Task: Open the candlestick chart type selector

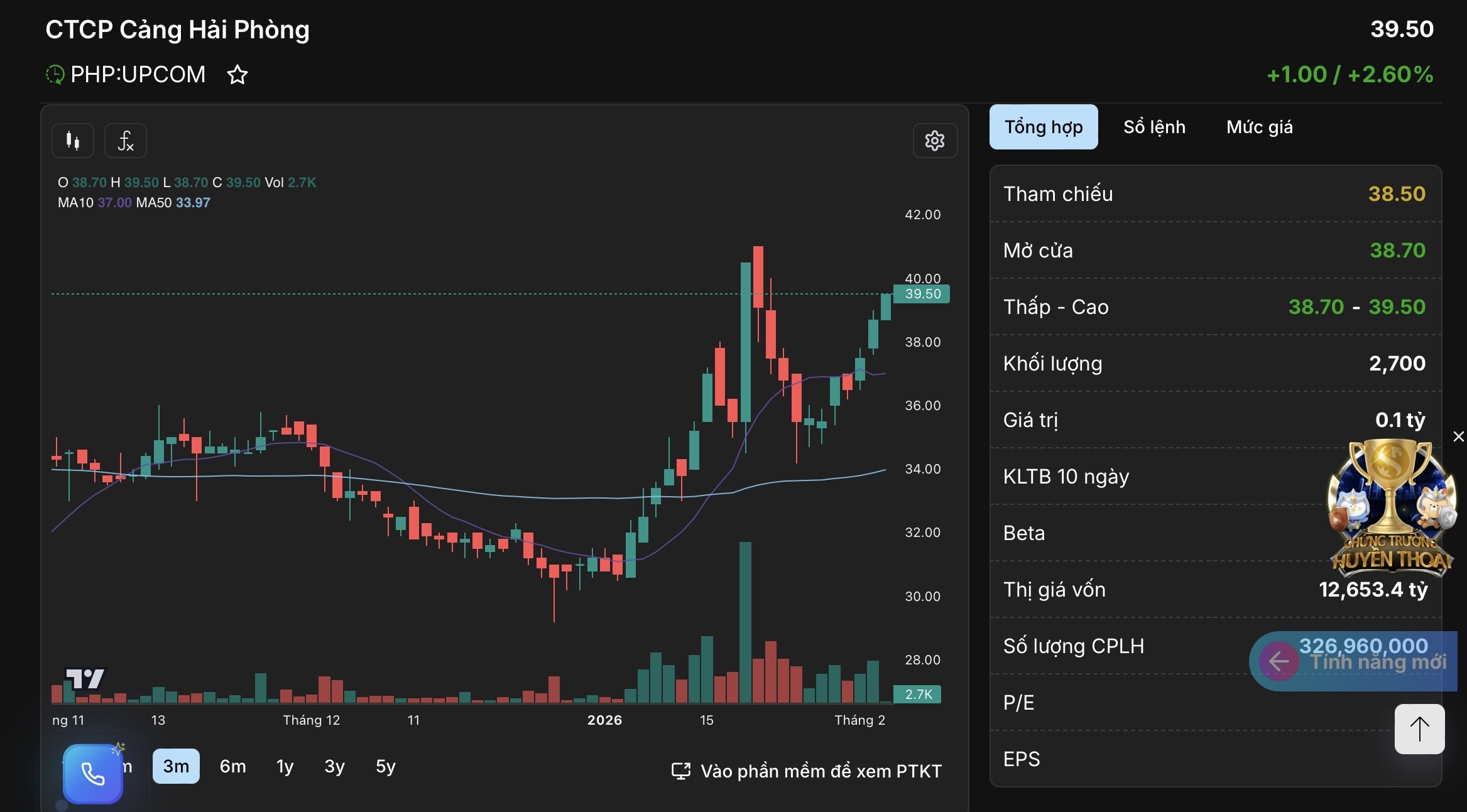Action: [73, 141]
